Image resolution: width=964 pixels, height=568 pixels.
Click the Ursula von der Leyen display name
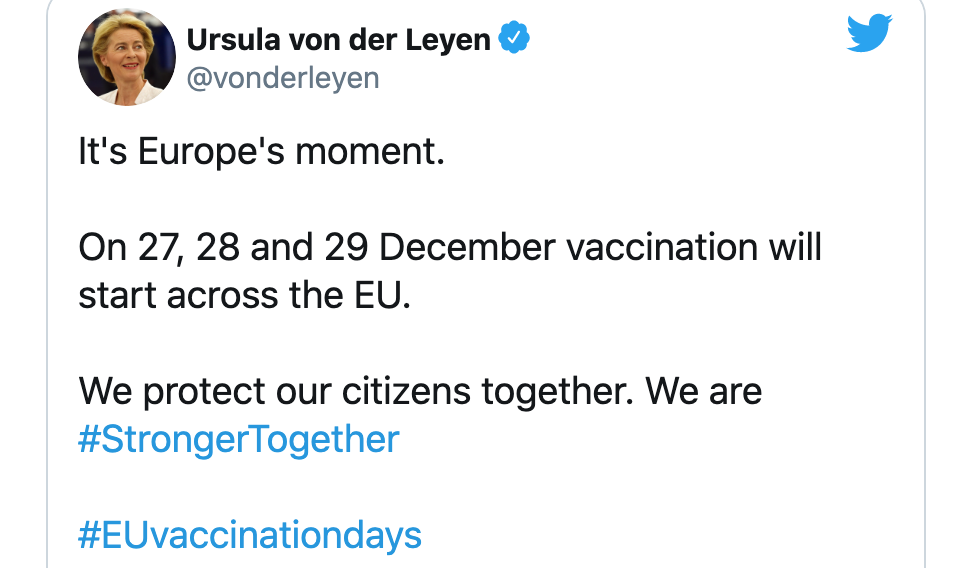point(339,39)
